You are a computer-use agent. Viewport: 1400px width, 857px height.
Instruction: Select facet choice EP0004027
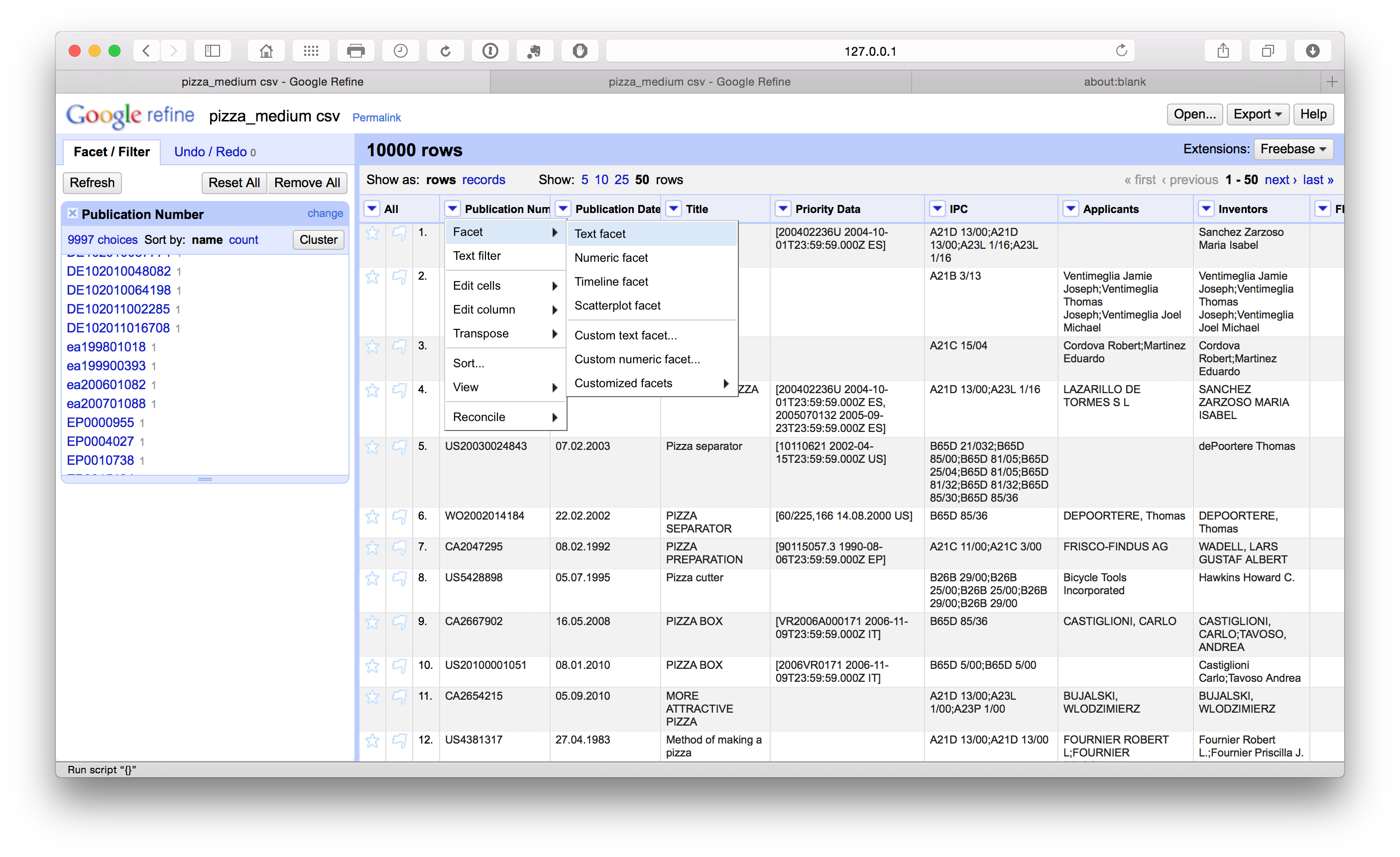[101, 441]
